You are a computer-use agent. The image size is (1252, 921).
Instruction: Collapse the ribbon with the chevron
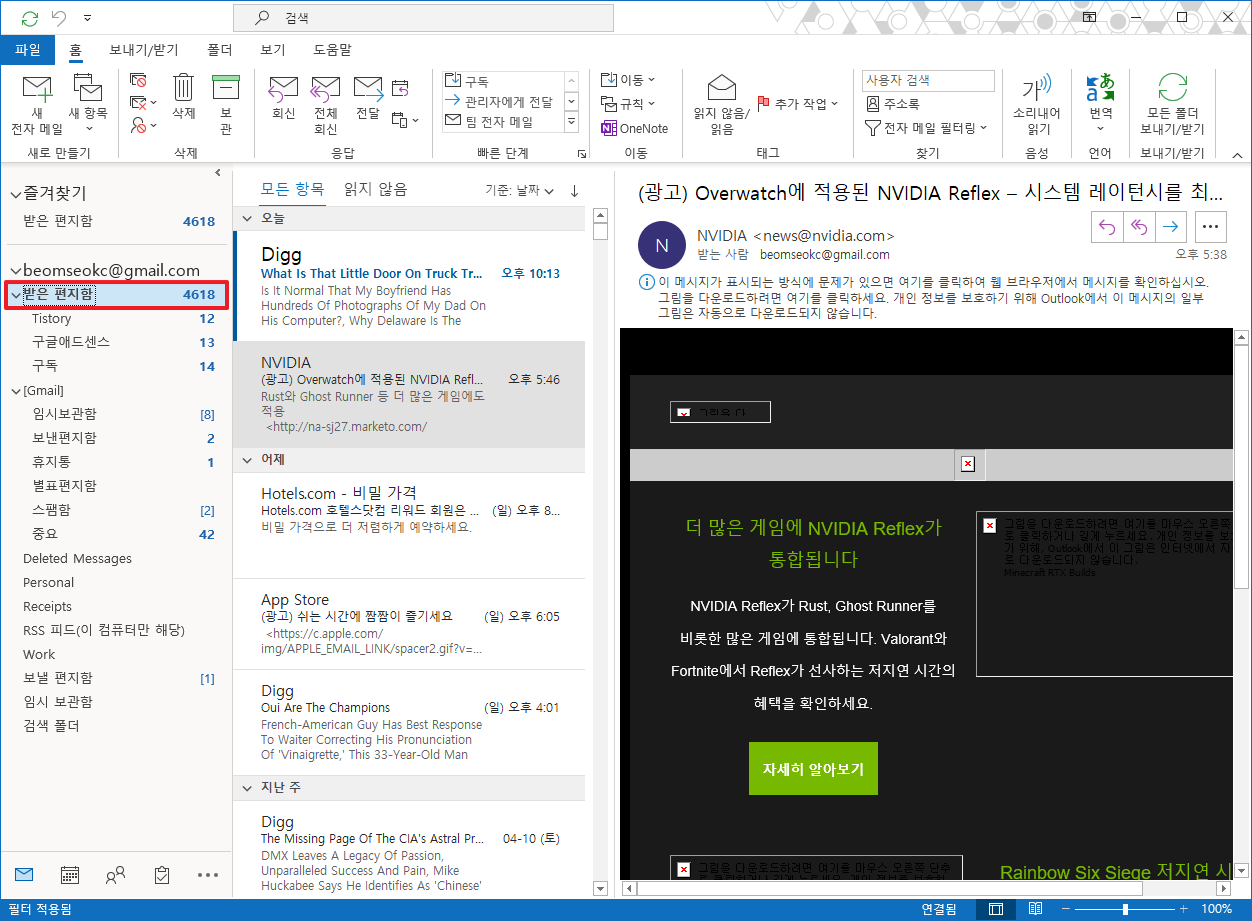(x=1237, y=154)
